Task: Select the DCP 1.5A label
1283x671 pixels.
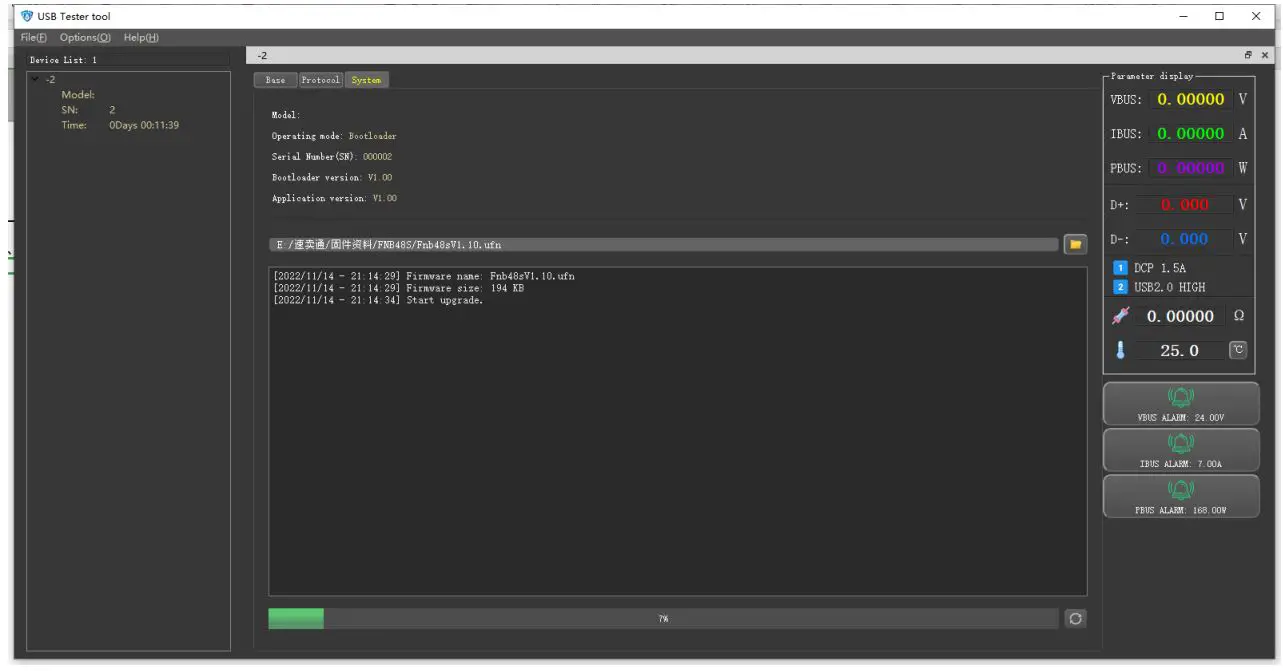Action: pyautogui.click(x=1160, y=268)
